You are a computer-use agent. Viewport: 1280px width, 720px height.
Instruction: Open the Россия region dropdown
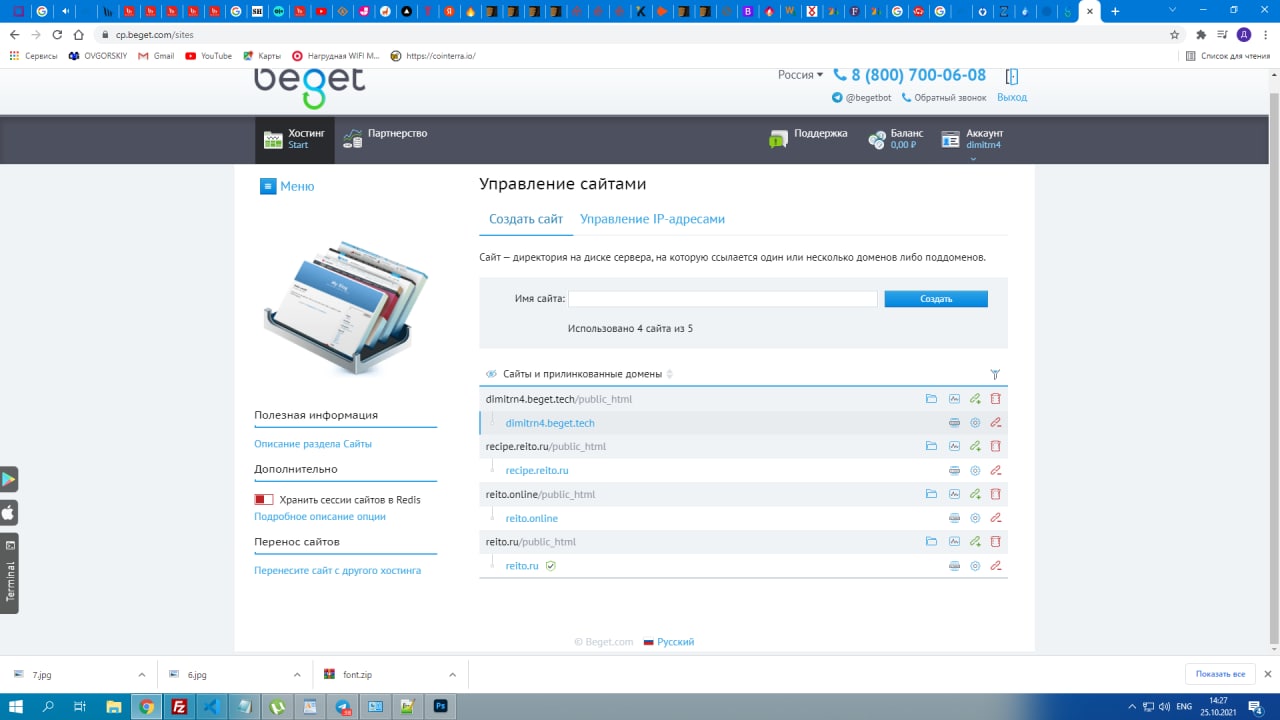point(800,75)
